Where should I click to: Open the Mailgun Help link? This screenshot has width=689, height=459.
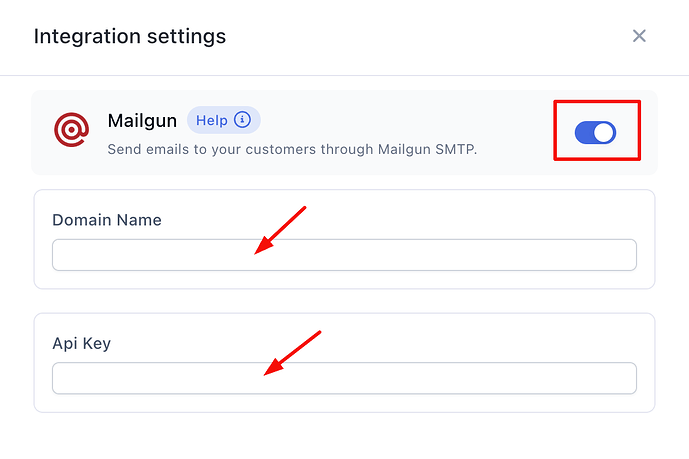223,120
